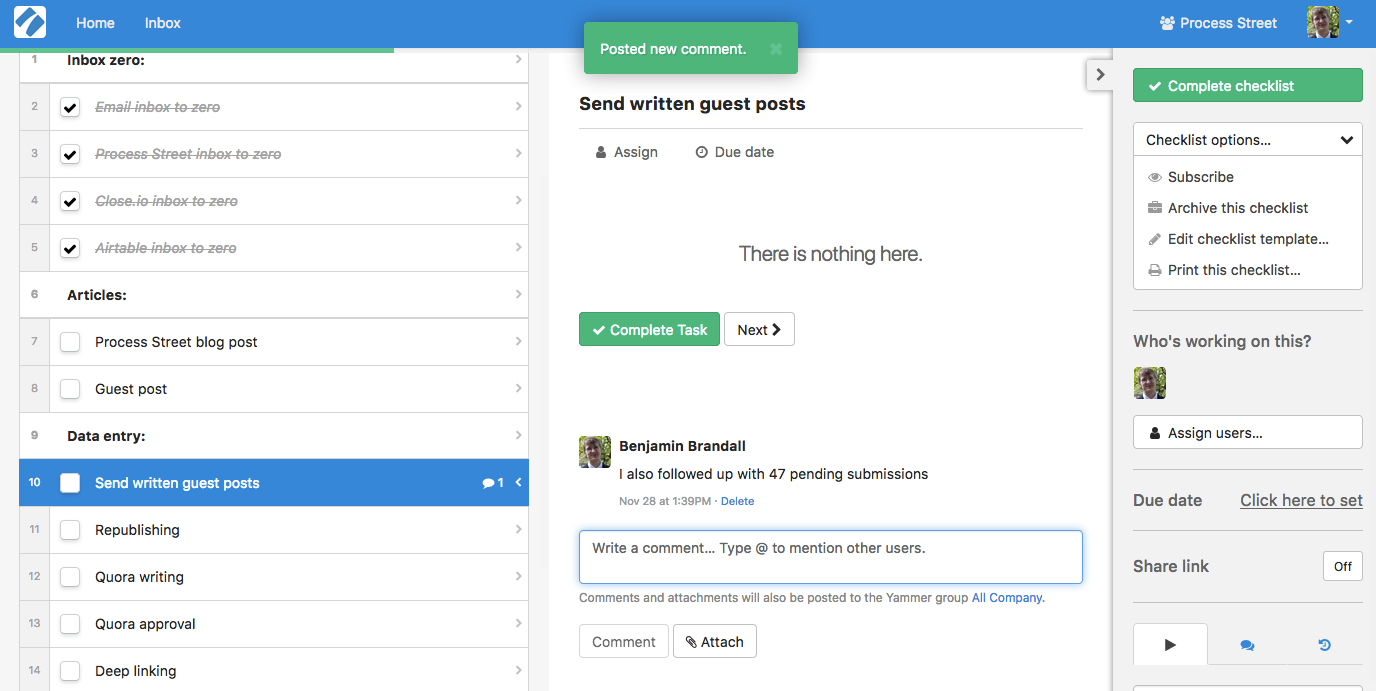
Task: Open the user avatar menu in top bar
Action: click(1329, 22)
